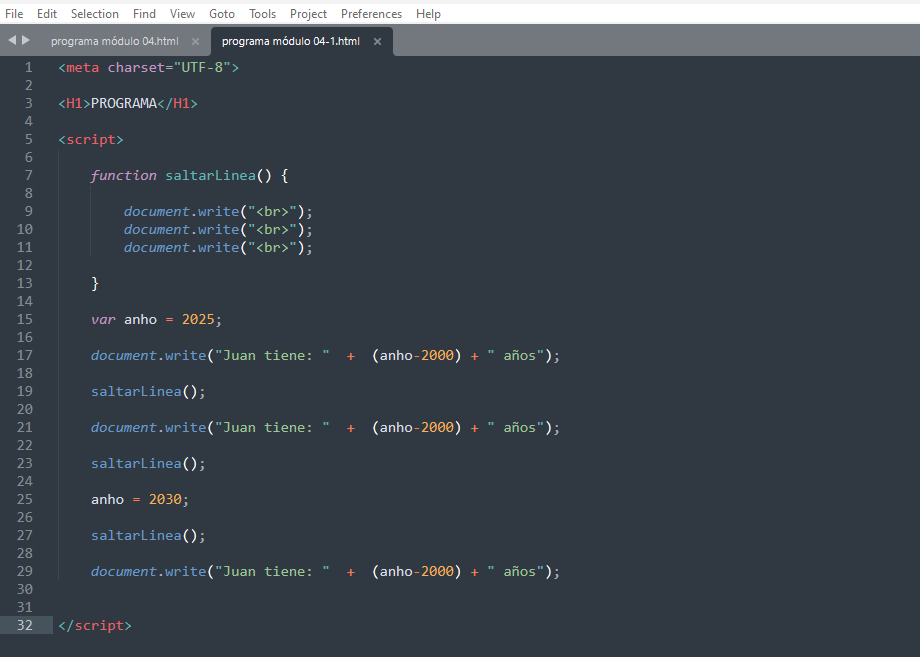Click the number 2030
920x657 pixels.
coord(165,499)
